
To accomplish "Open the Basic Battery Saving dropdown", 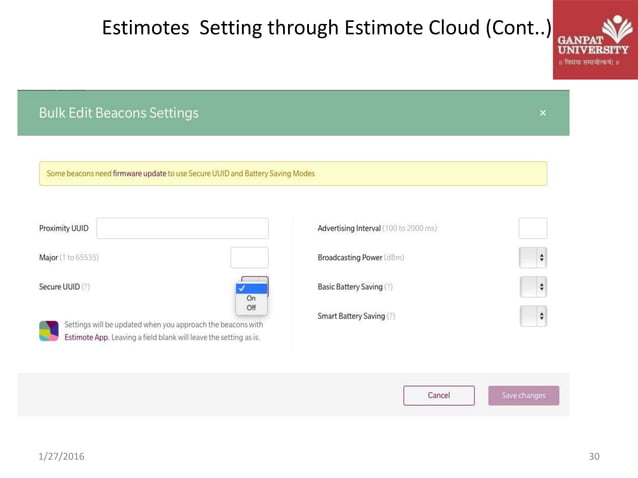I will [x=533, y=287].
